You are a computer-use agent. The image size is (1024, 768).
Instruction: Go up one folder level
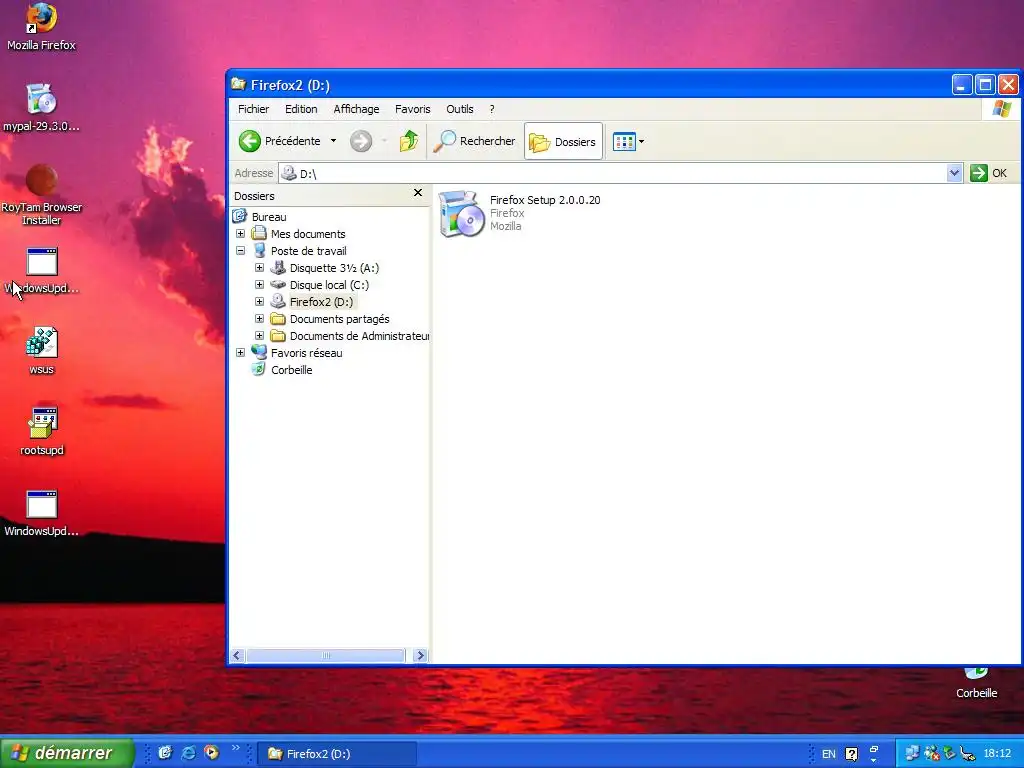[409, 141]
